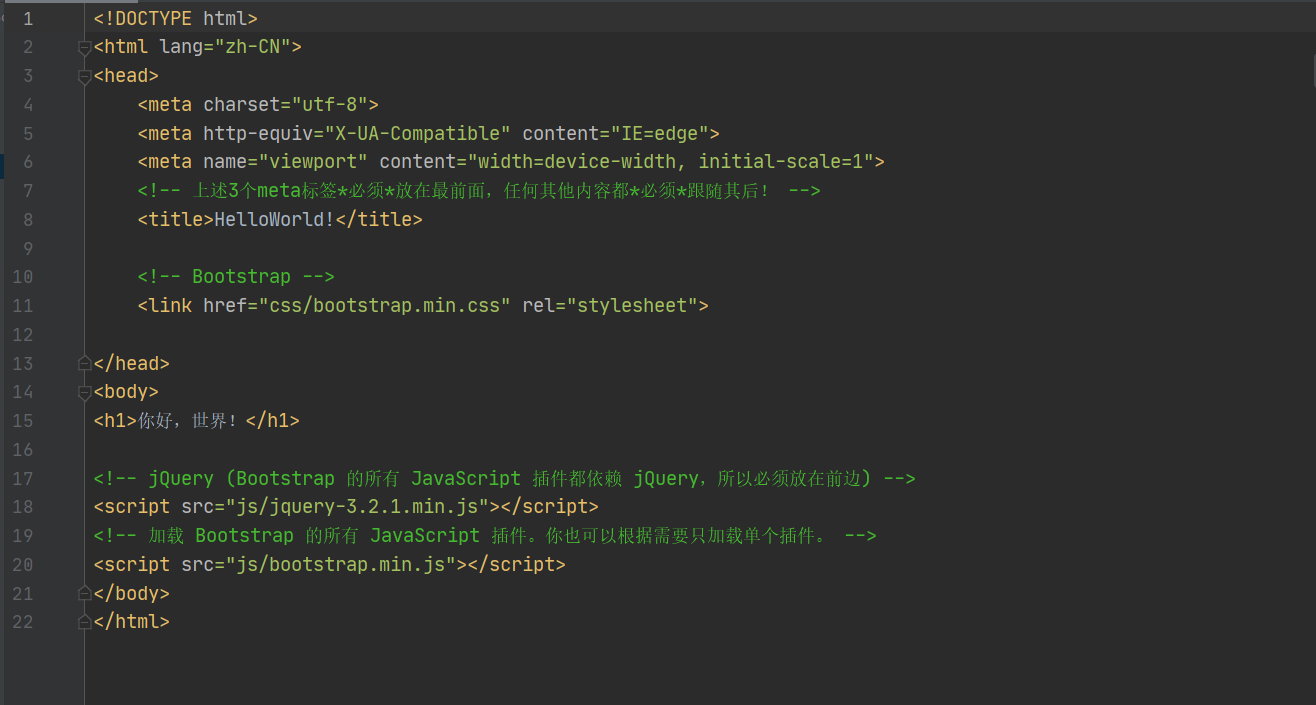The width and height of the screenshot is (1316, 705).
Task: Click line number 16 in the gutter
Action: [x=23, y=450]
